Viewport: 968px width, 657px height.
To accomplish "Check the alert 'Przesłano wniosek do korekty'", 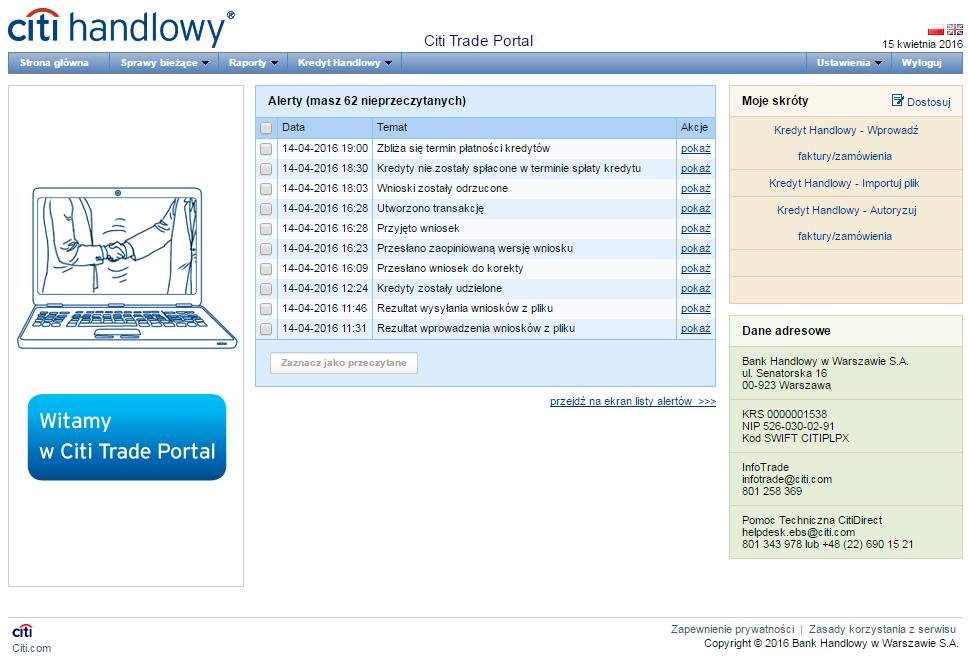I will click(266, 269).
